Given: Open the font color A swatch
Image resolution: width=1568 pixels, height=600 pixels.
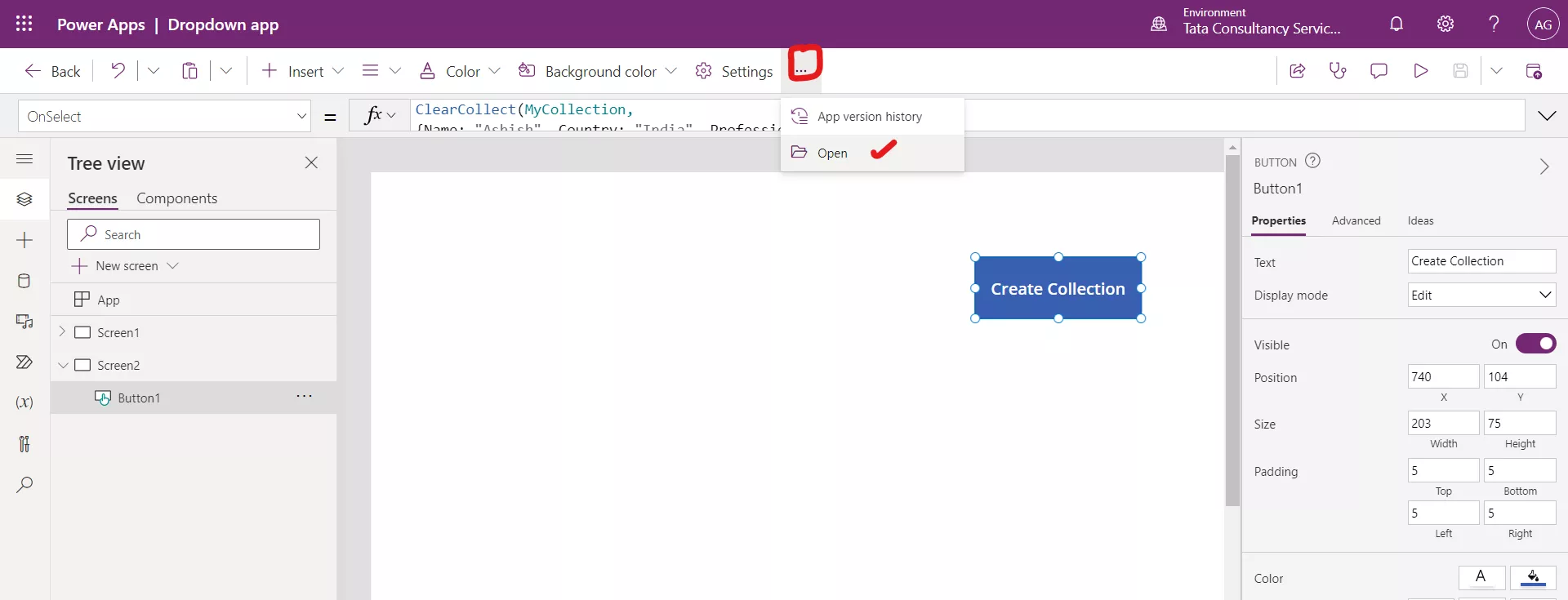Looking at the screenshot, I should click(1481, 577).
